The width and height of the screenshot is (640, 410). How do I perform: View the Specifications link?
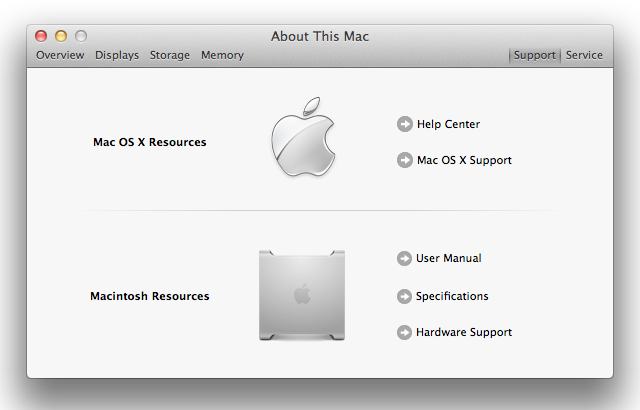[x=452, y=296]
